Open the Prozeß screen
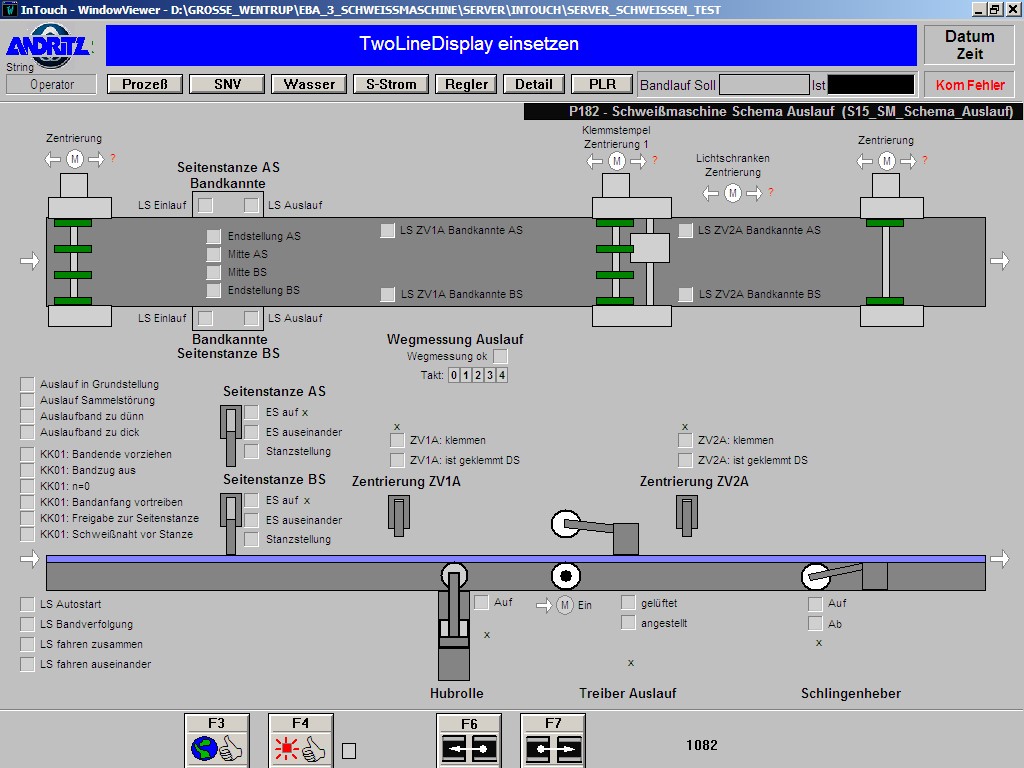Viewport: 1024px width, 768px height. coord(145,84)
